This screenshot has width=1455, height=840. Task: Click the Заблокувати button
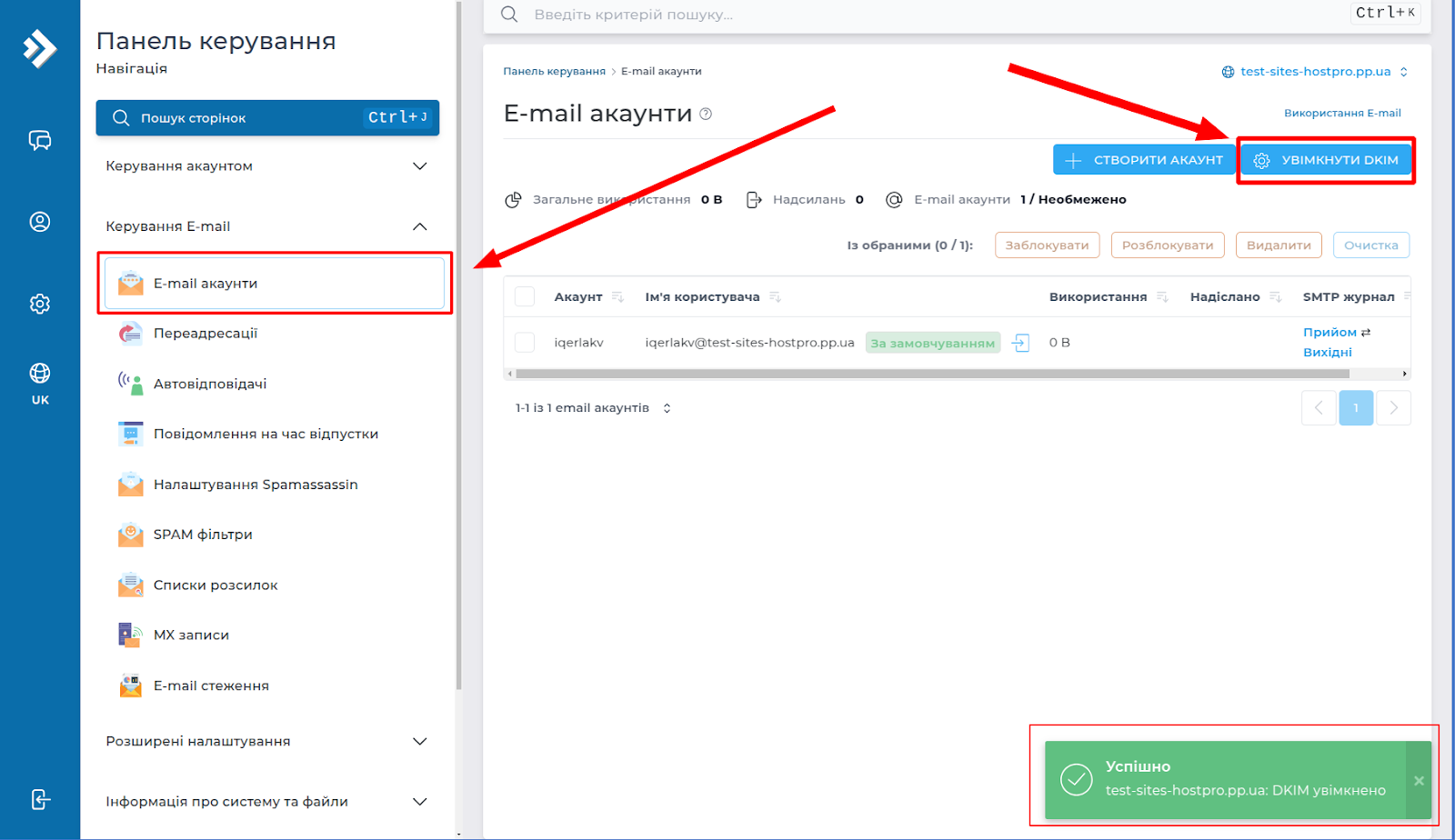[x=1048, y=245]
